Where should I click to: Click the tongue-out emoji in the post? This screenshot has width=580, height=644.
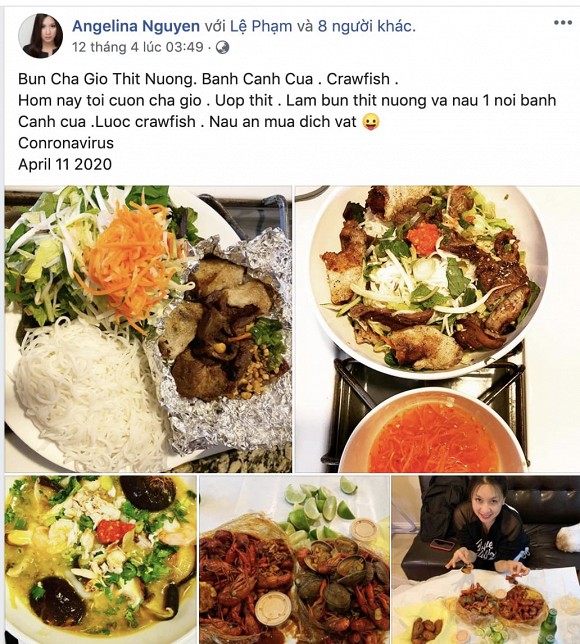pyautogui.click(x=371, y=122)
